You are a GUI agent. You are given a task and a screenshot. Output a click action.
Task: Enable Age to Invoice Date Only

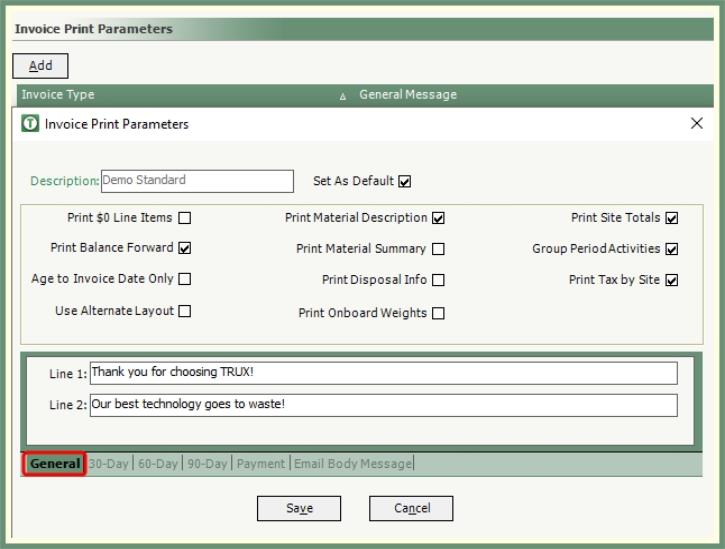(185, 279)
